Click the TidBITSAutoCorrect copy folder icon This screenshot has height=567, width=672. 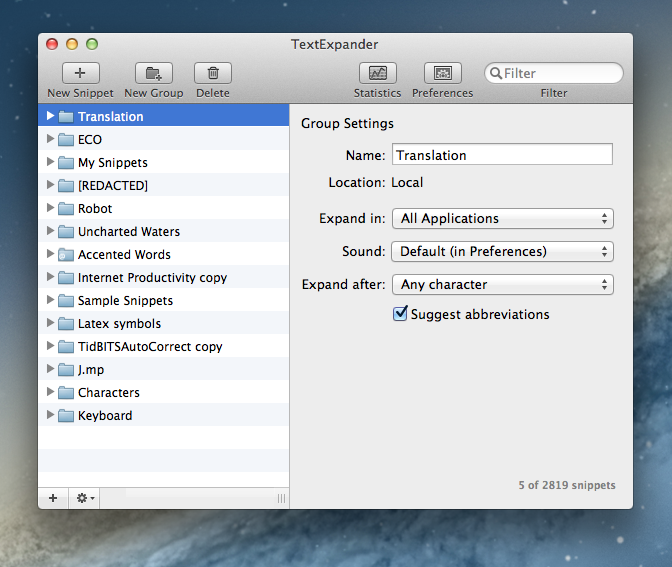66,347
